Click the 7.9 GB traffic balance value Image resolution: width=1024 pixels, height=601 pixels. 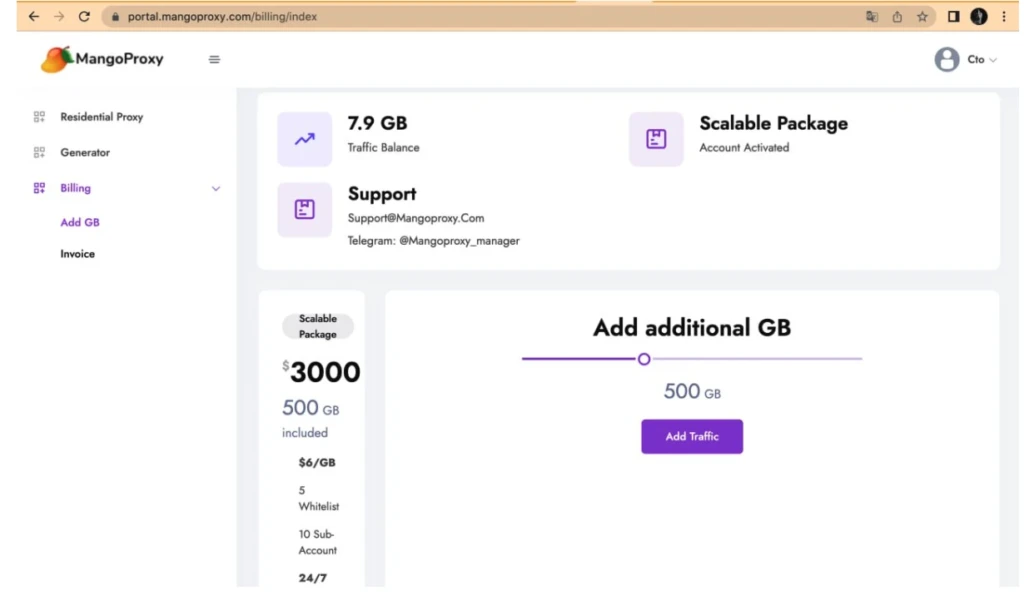(x=377, y=123)
